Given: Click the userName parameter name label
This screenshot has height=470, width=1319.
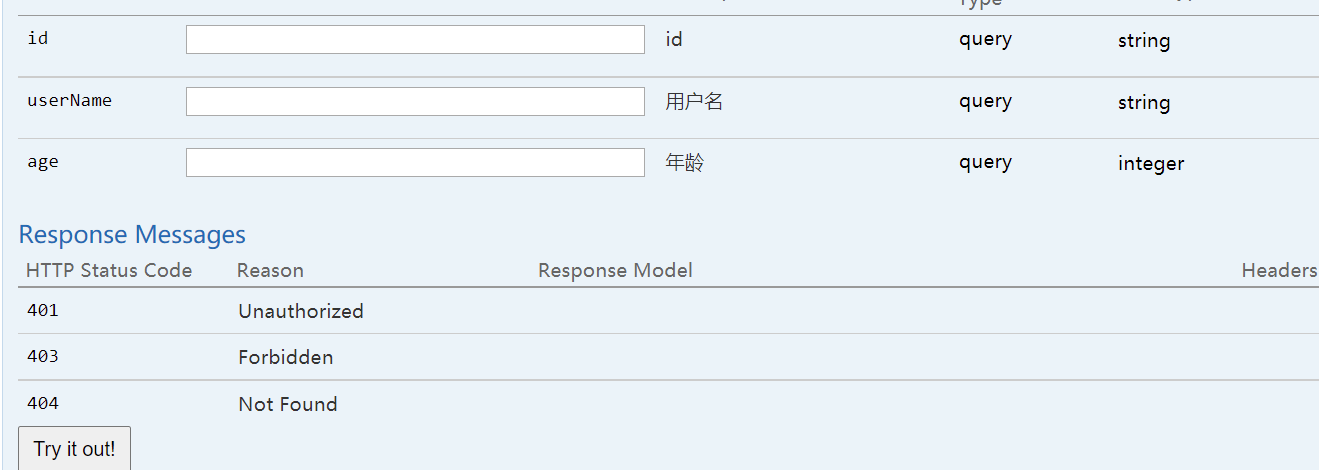Looking at the screenshot, I should coord(69,101).
